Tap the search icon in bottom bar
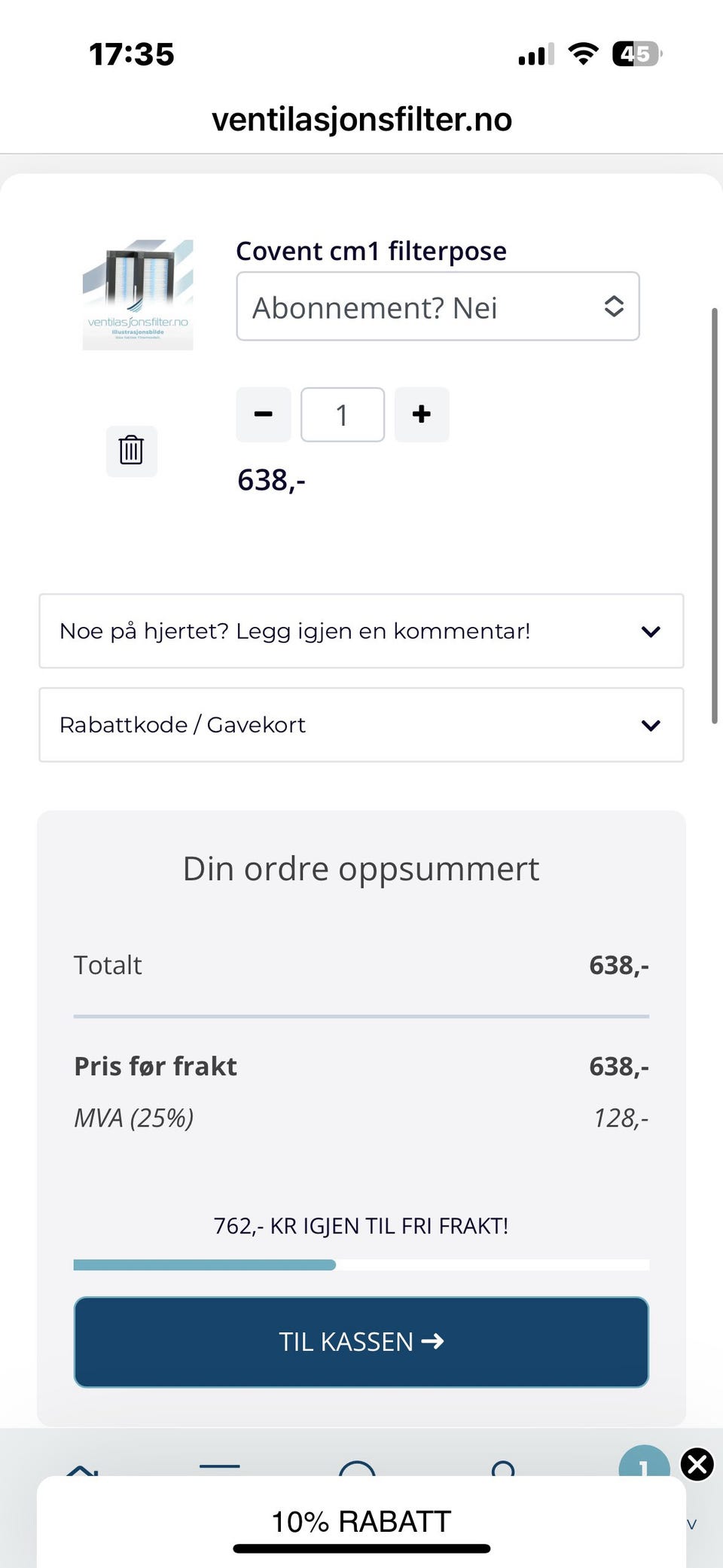 click(357, 1468)
